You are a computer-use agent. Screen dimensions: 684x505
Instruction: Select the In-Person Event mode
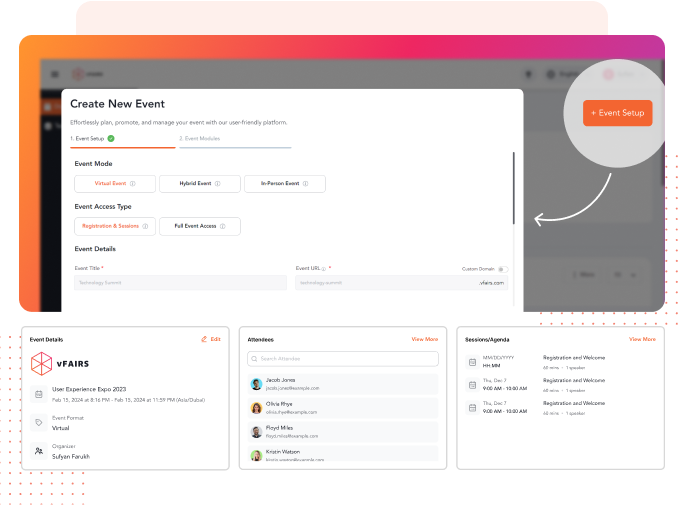[x=285, y=184]
